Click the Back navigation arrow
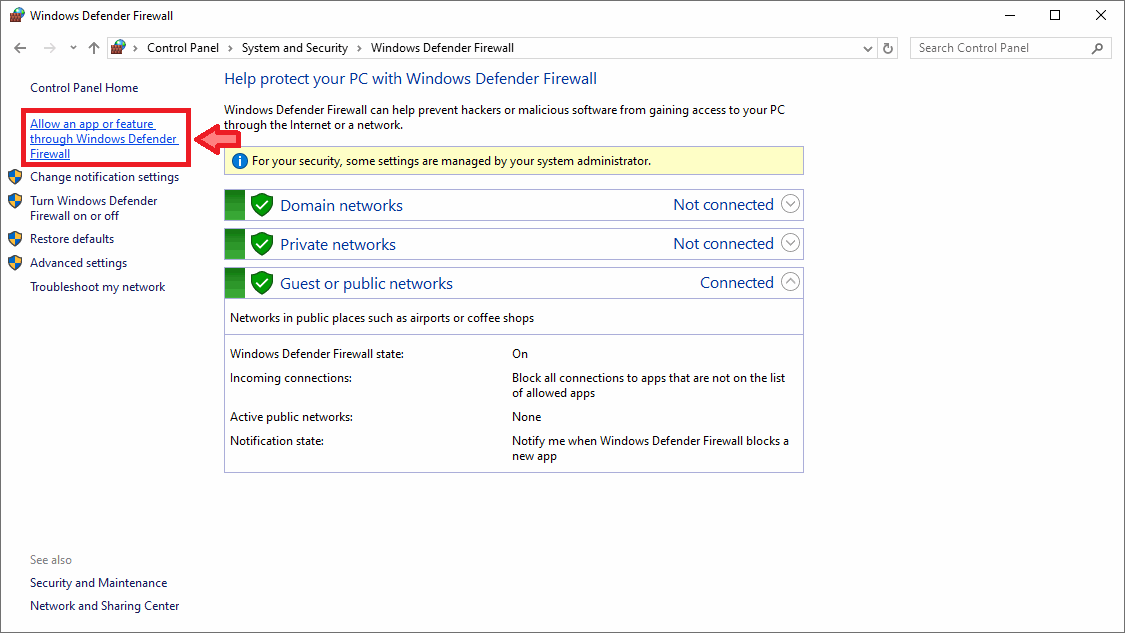This screenshot has height=633, width=1125. [x=20, y=48]
